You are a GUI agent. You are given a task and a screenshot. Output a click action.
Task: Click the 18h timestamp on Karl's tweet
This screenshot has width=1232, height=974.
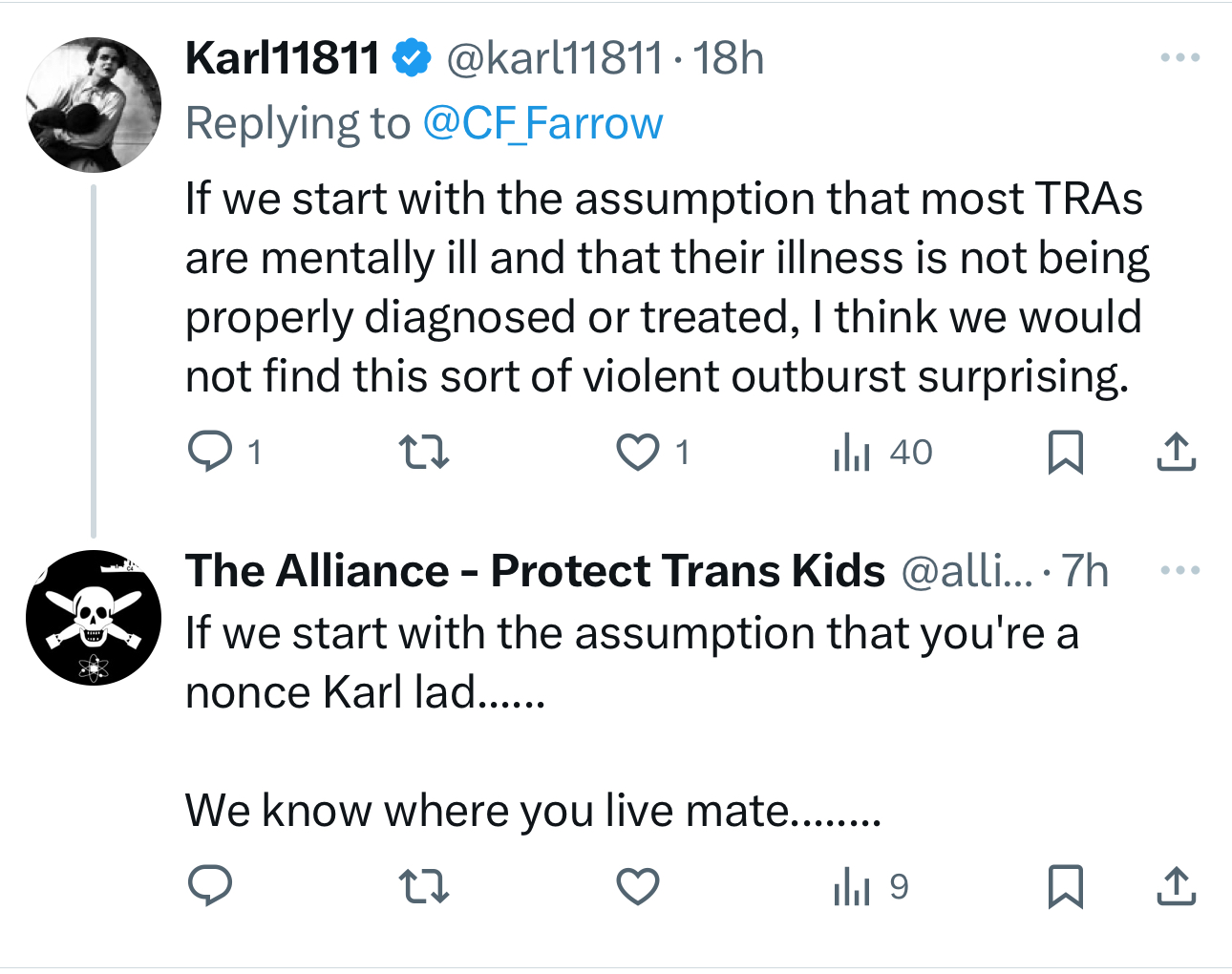point(729,58)
